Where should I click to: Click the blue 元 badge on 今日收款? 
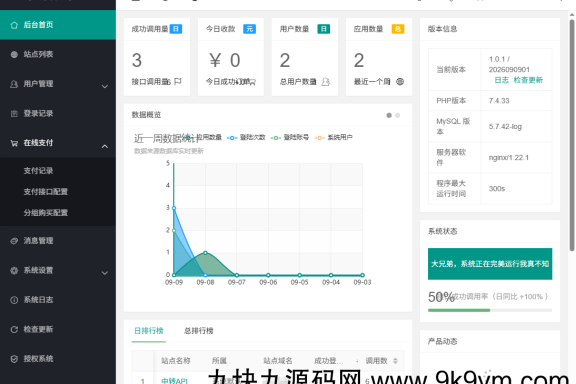click(249, 29)
